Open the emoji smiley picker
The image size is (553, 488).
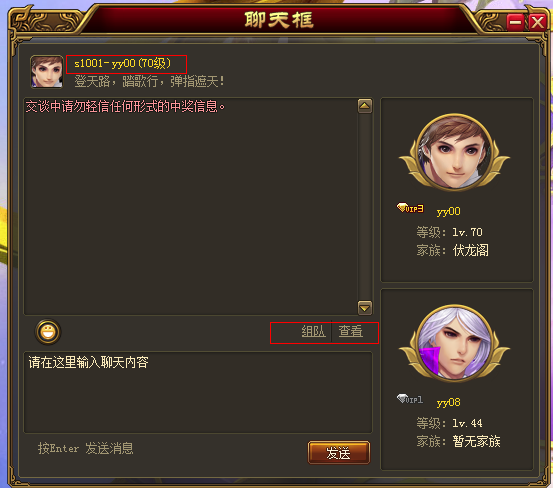click(48, 332)
